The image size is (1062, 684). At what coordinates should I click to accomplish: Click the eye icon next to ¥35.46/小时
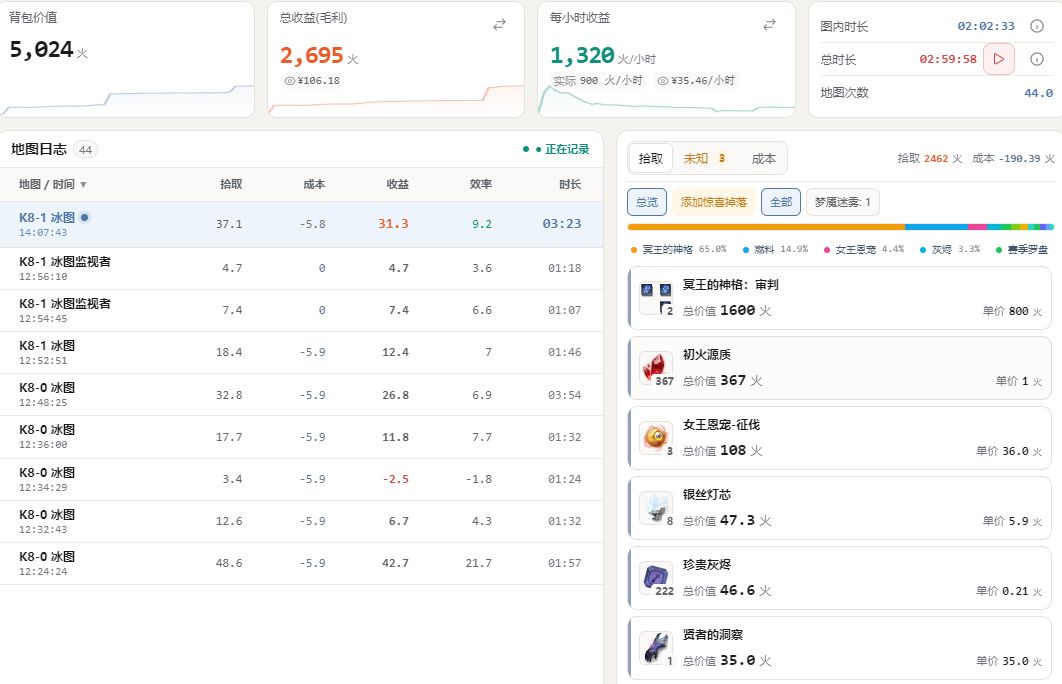click(662, 81)
